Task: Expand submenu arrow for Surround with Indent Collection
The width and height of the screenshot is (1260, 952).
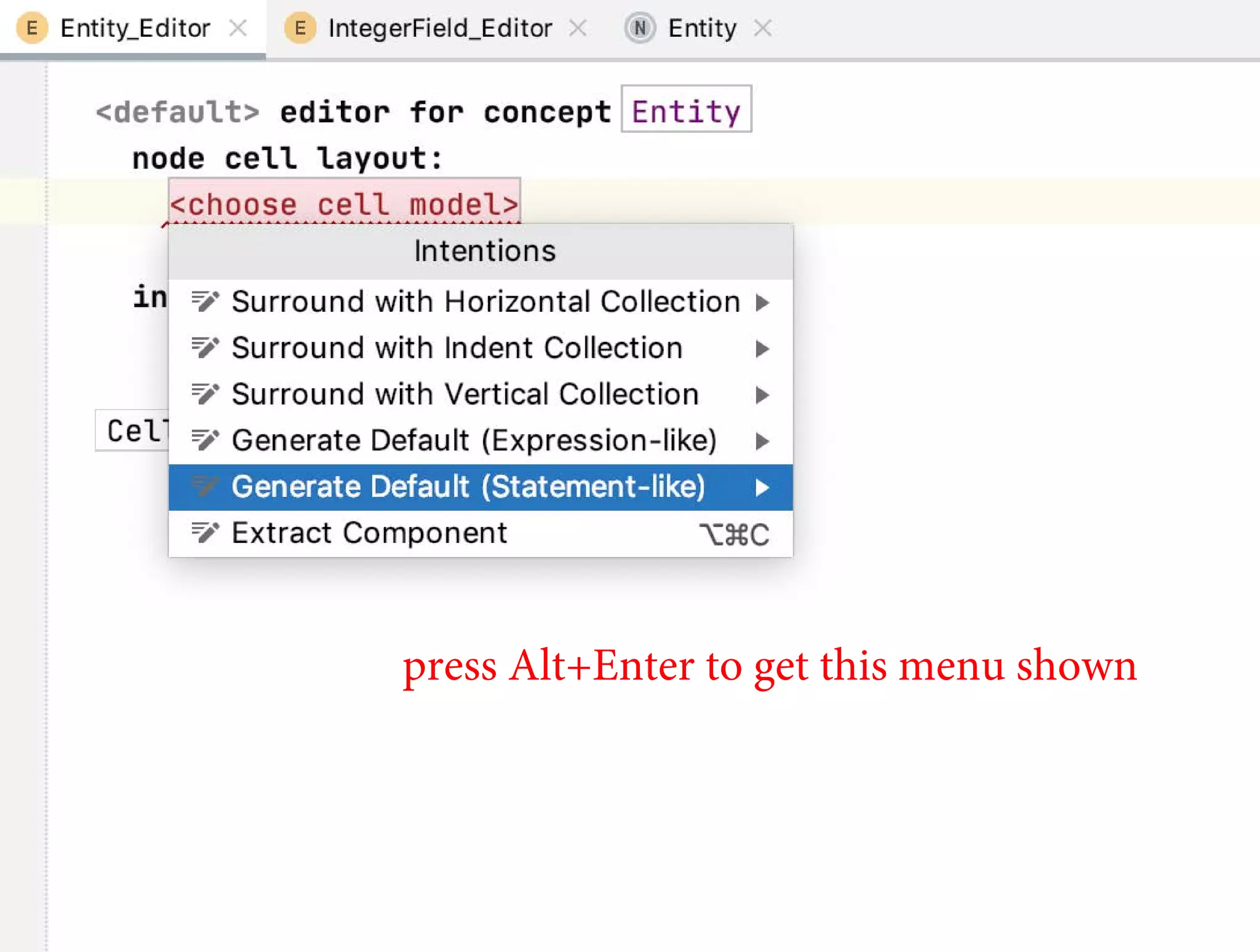Action: pyautogui.click(x=762, y=349)
